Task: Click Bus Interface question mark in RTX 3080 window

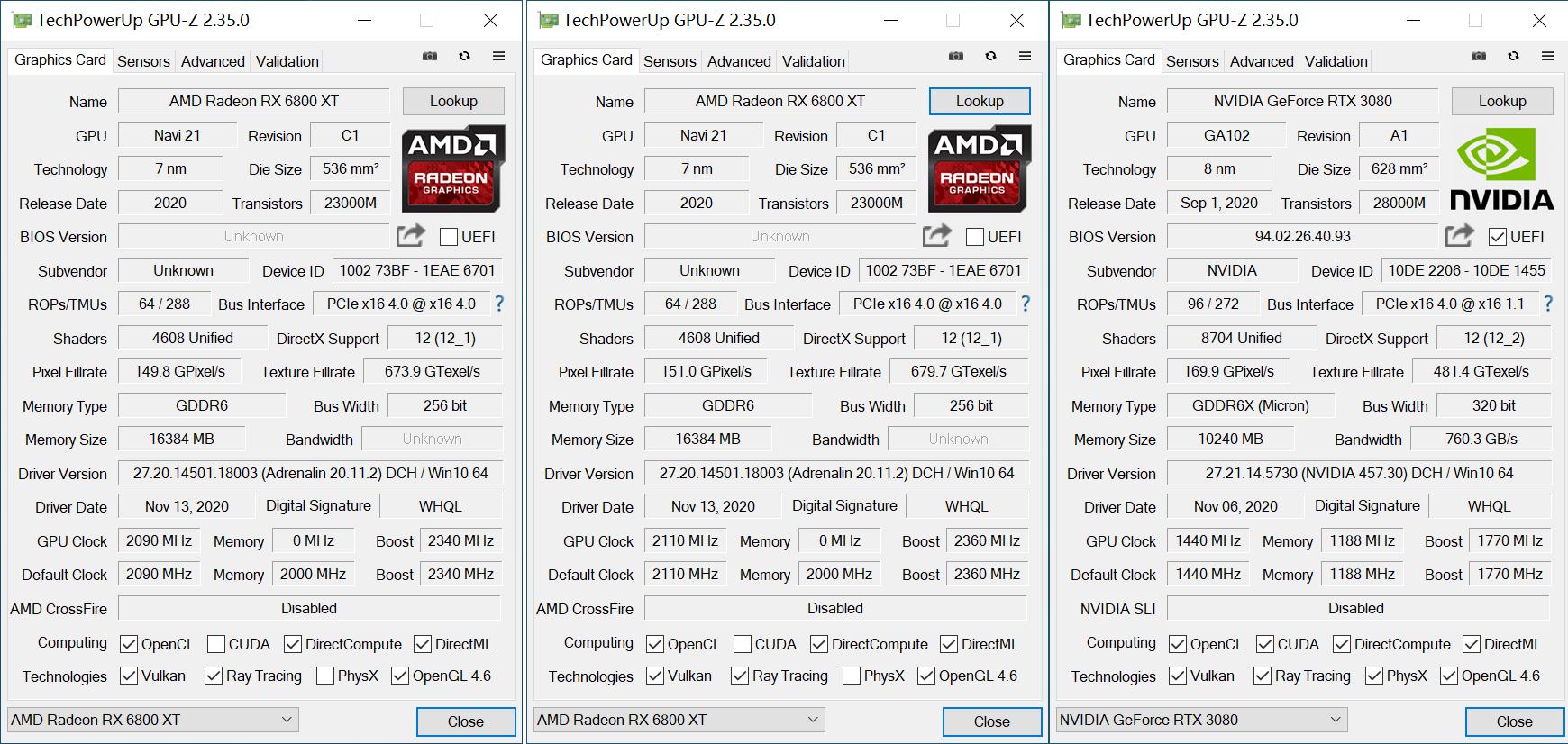Action: [x=1548, y=304]
